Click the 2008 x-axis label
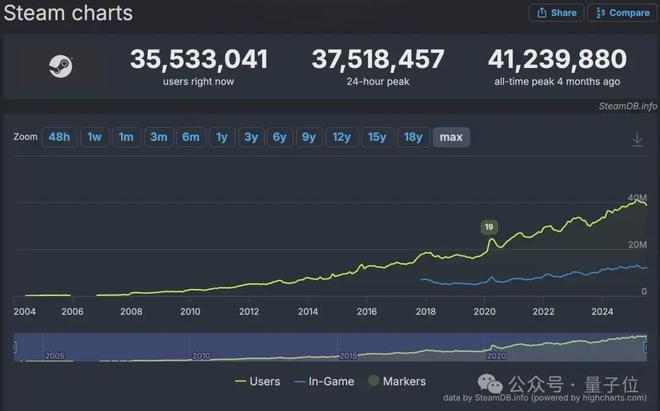 tap(131, 312)
